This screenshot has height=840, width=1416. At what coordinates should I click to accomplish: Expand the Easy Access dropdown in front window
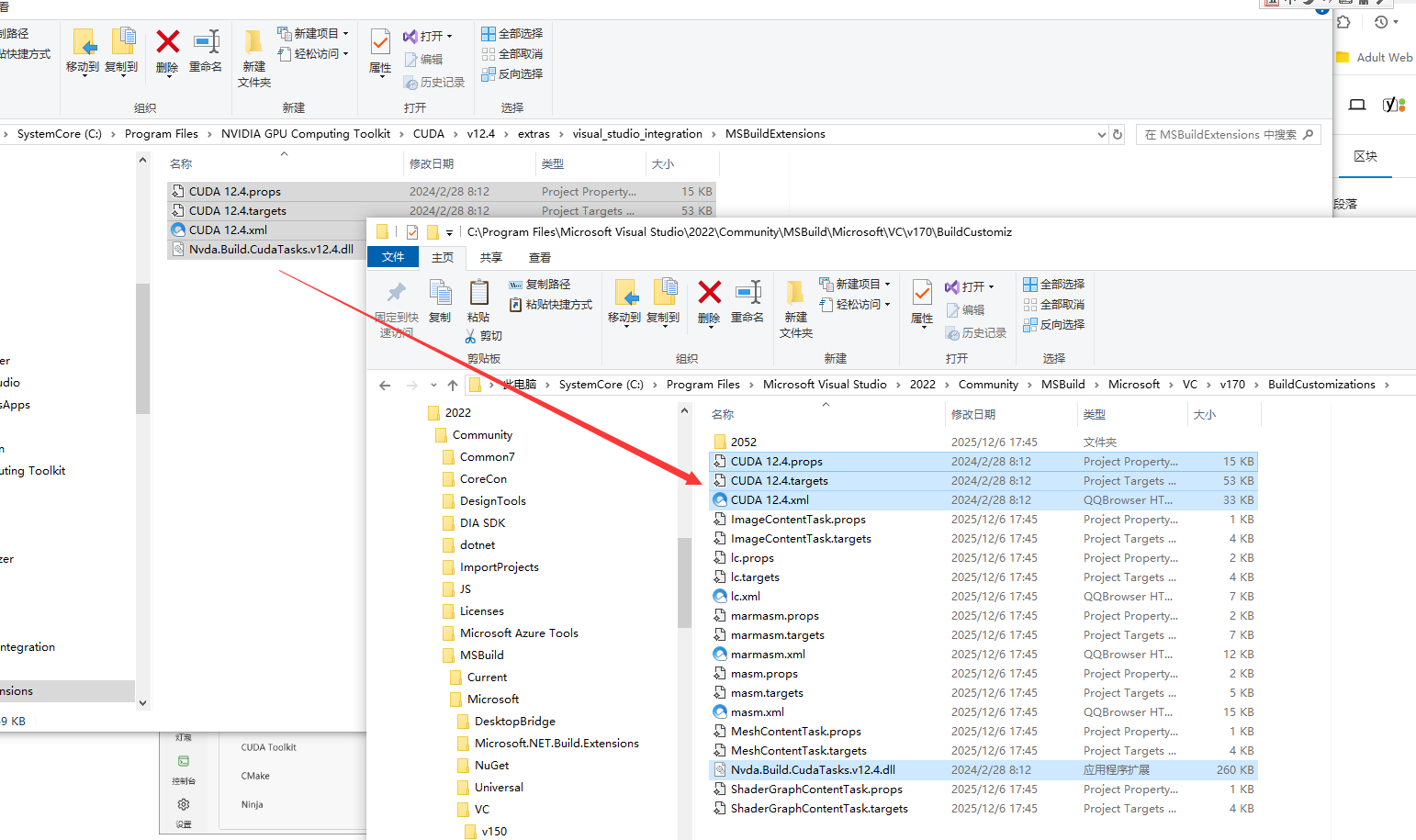tap(855, 305)
